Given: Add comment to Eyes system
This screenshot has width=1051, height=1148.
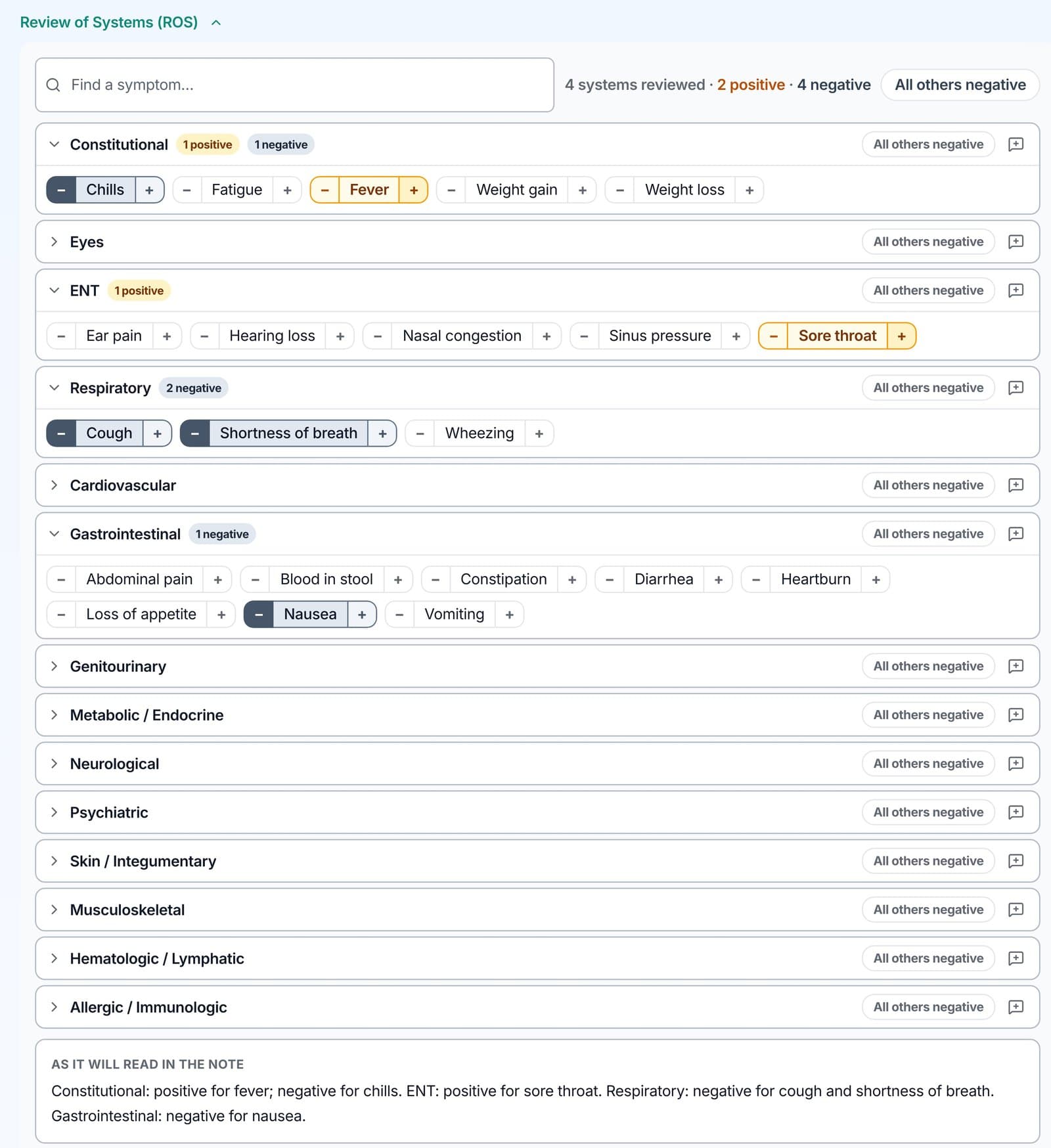Looking at the screenshot, I should point(1016,242).
